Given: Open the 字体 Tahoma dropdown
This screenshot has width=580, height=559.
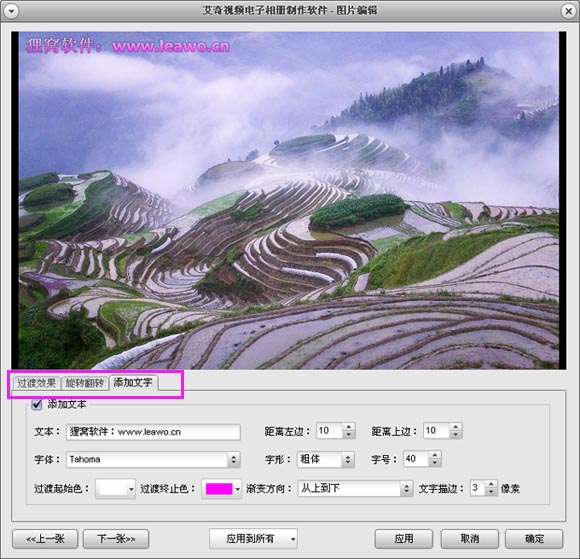Looking at the screenshot, I should pyautogui.click(x=153, y=459).
